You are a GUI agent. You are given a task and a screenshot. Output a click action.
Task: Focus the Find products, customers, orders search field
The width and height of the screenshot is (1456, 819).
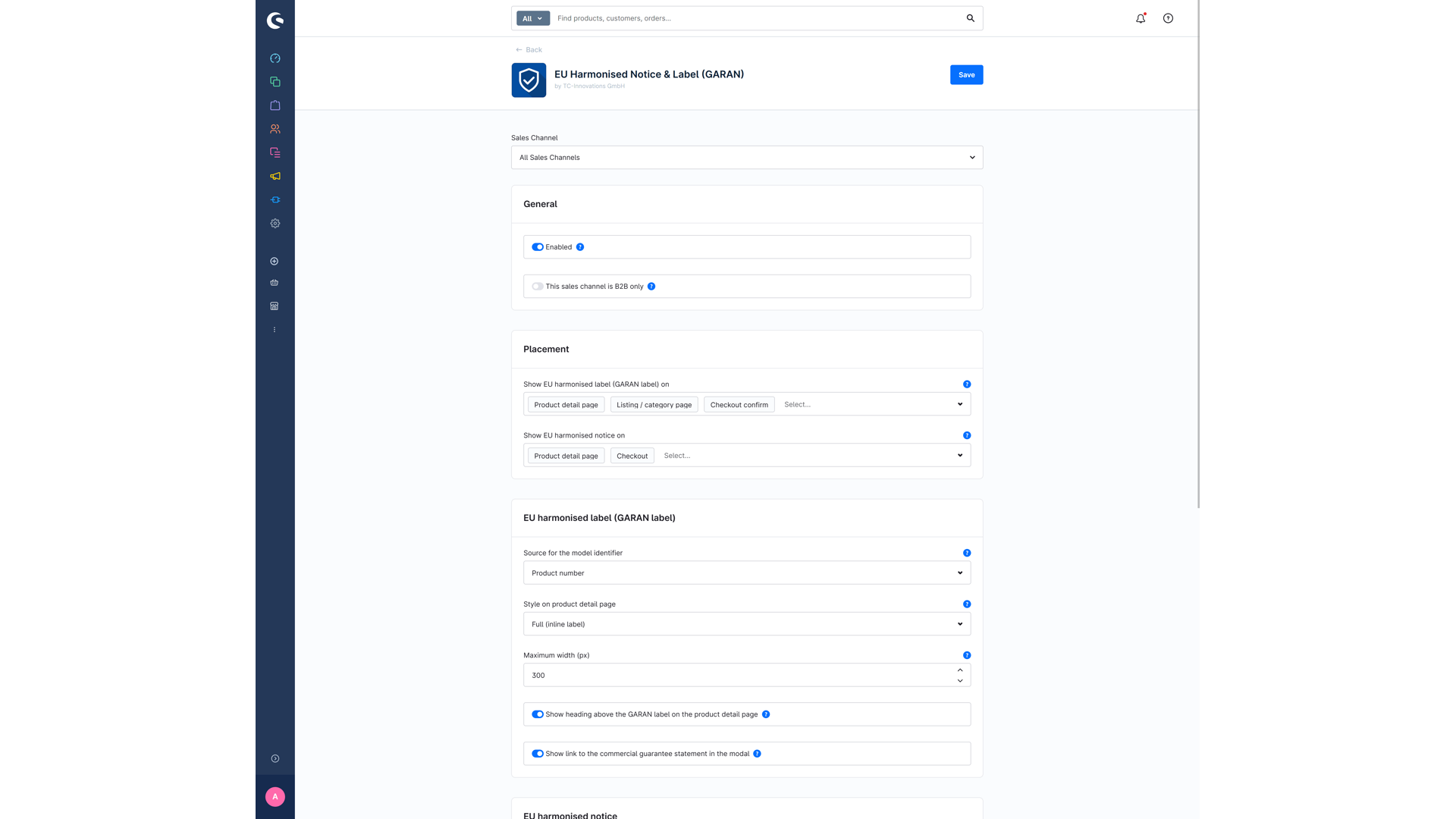tap(757, 18)
